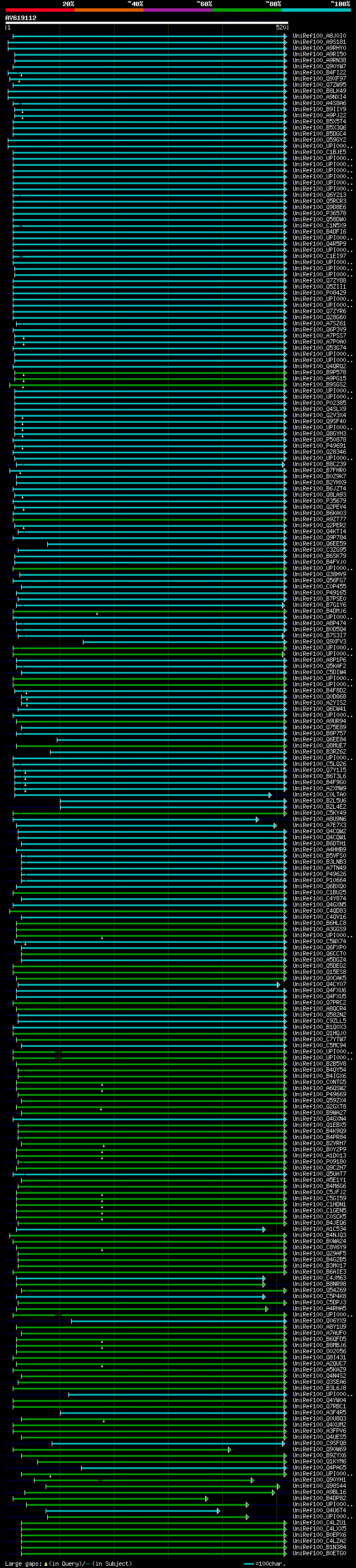The image size is (356, 1568).
Task: Select the UniRef100_C4Y874 label
Action: [319, 898]
